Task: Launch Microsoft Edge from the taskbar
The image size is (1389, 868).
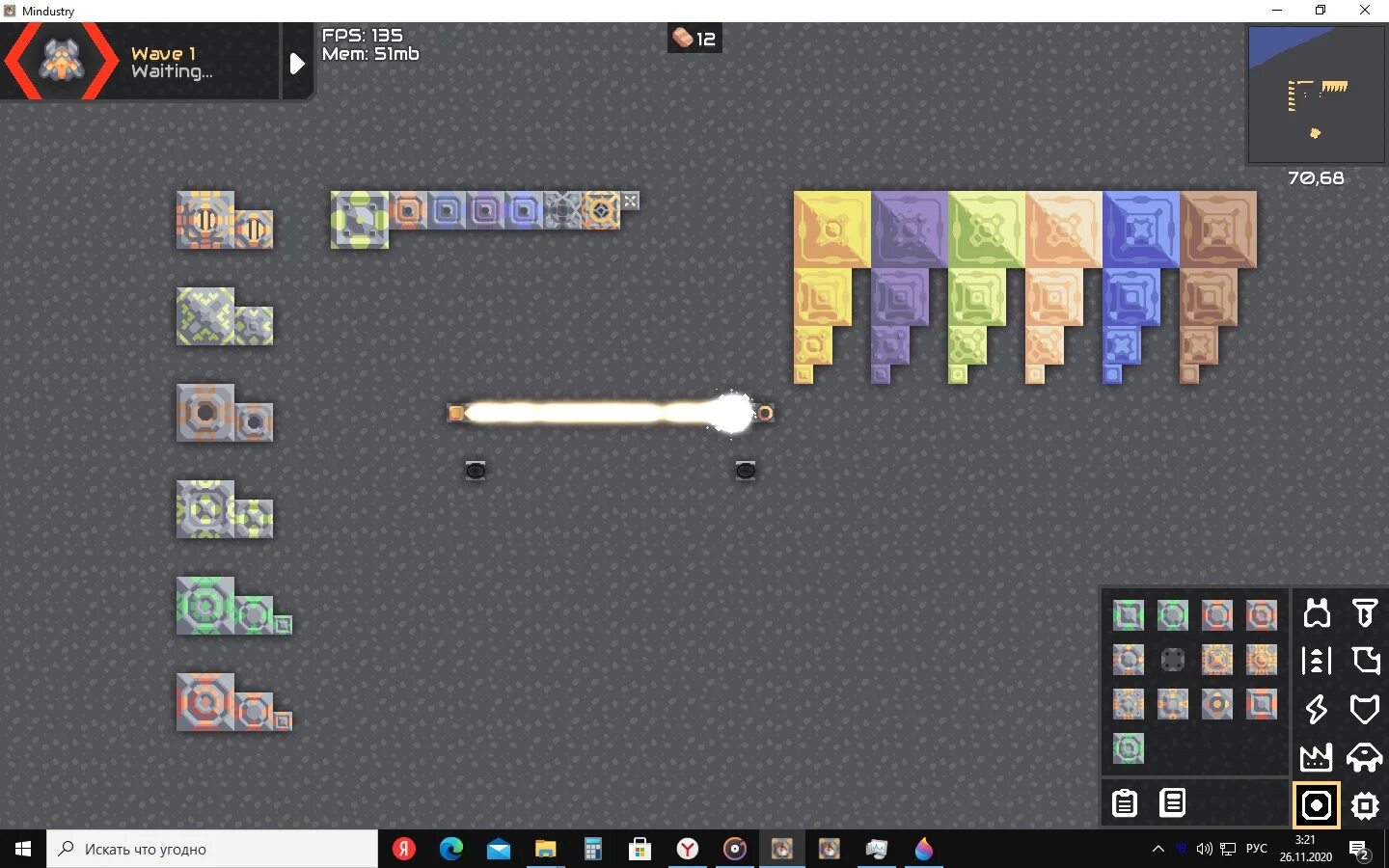Action: pos(450,849)
